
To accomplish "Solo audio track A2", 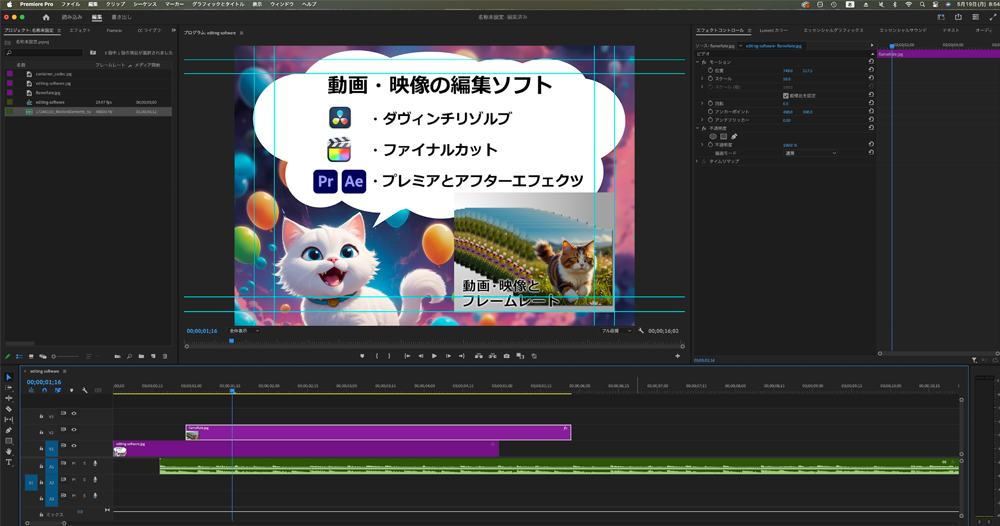I will [x=84, y=479].
